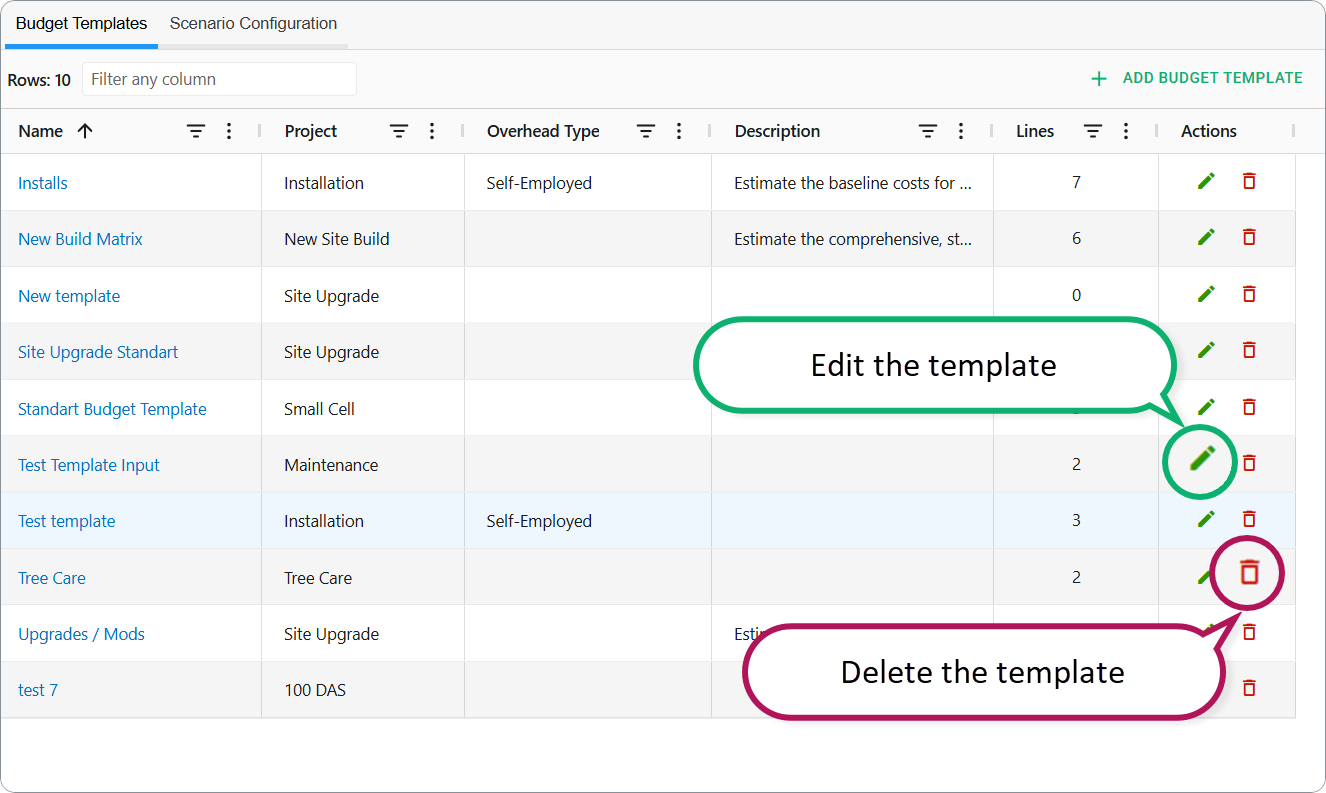The width and height of the screenshot is (1326, 793).
Task: Click the Overhead Type column header
Action: point(543,131)
